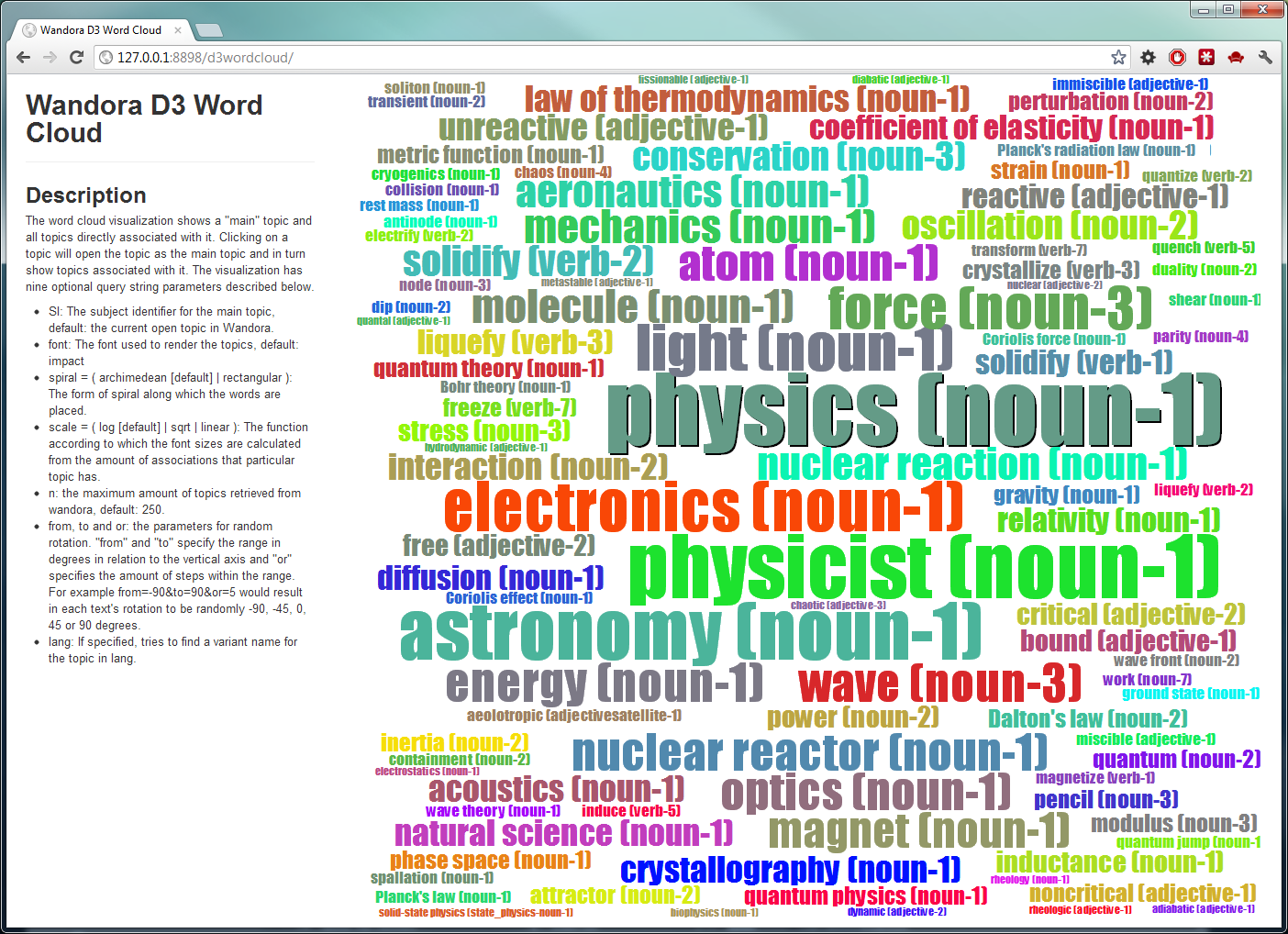Viewport: 1288px width, 934px height.
Task: Toggle the bookmark star in the address bar
Action: coord(1118,57)
